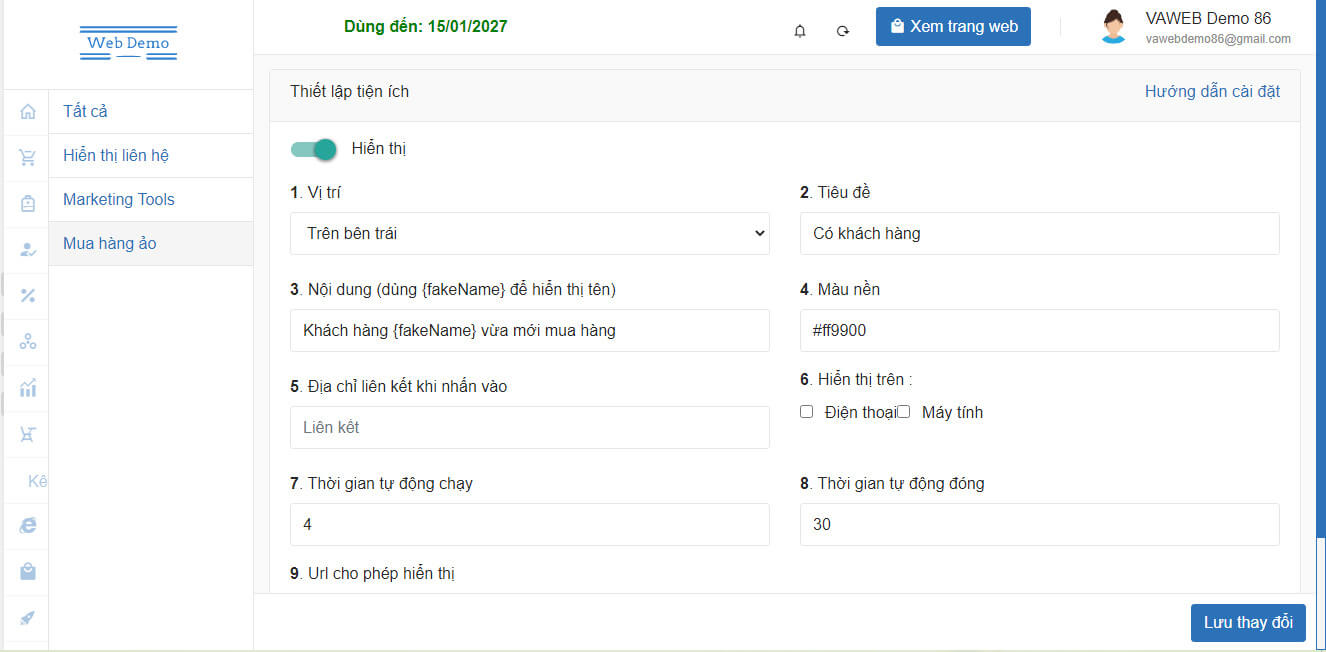This screenshot has width=1326, height=652.
Task: Open the Hướng dẫn cài đặt link
Action: pyautogui.click(x=1212, y=91)
